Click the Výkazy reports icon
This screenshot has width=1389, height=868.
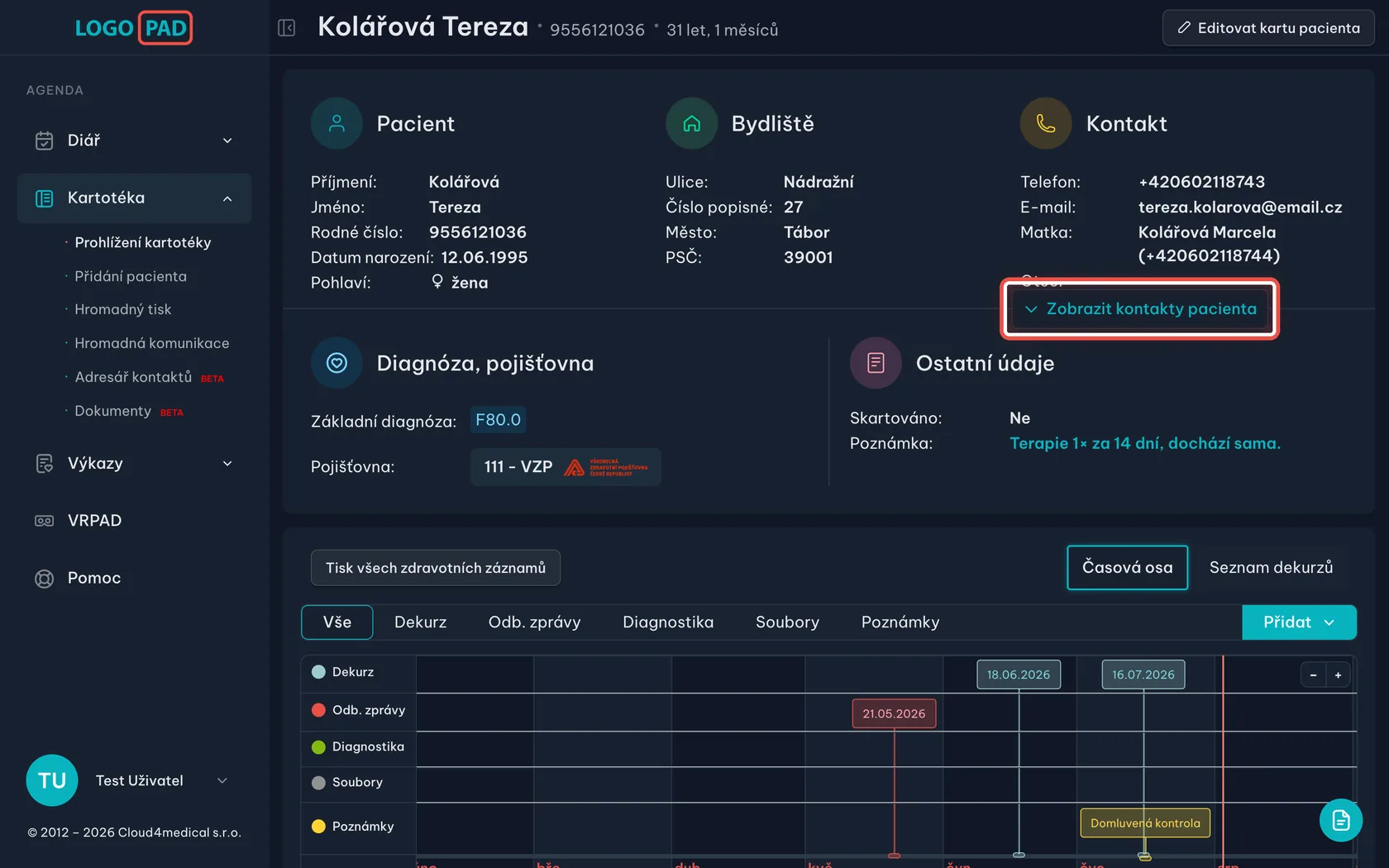click(45, 464)
